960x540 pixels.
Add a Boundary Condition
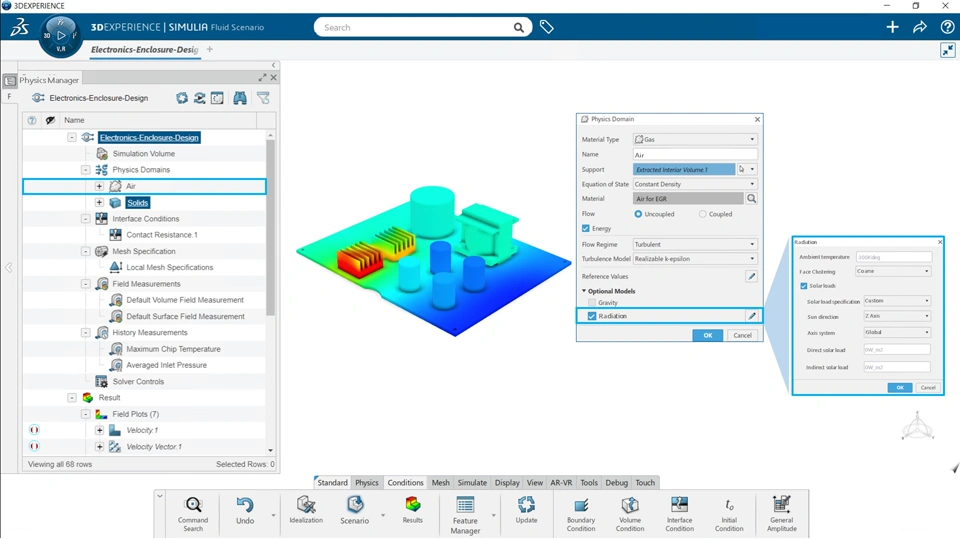580,513
